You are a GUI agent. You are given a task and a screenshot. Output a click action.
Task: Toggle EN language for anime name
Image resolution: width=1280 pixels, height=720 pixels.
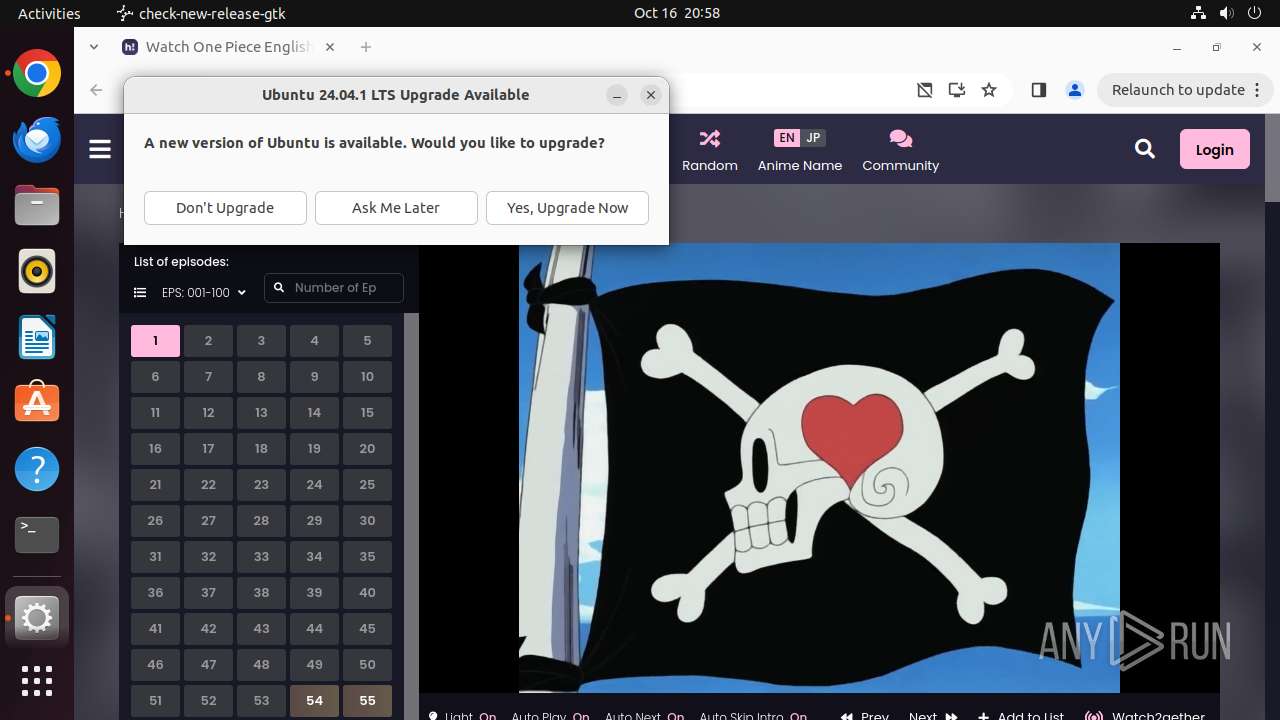(x=787, y=138)
